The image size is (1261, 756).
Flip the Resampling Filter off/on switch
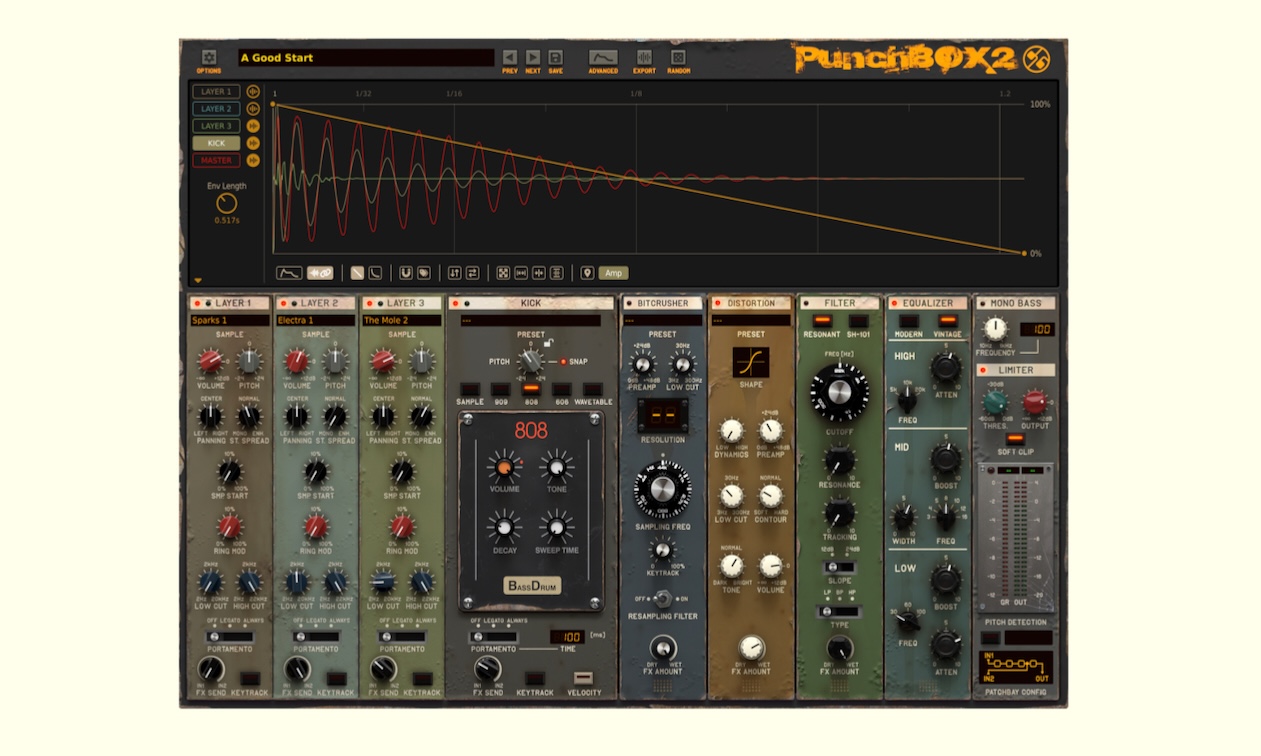[x=662, y=599]
